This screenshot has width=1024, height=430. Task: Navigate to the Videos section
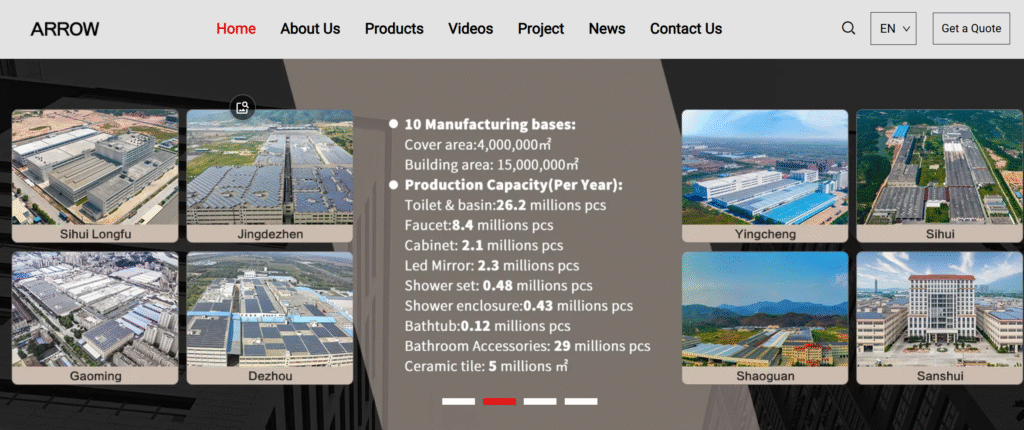click(470, 28)
